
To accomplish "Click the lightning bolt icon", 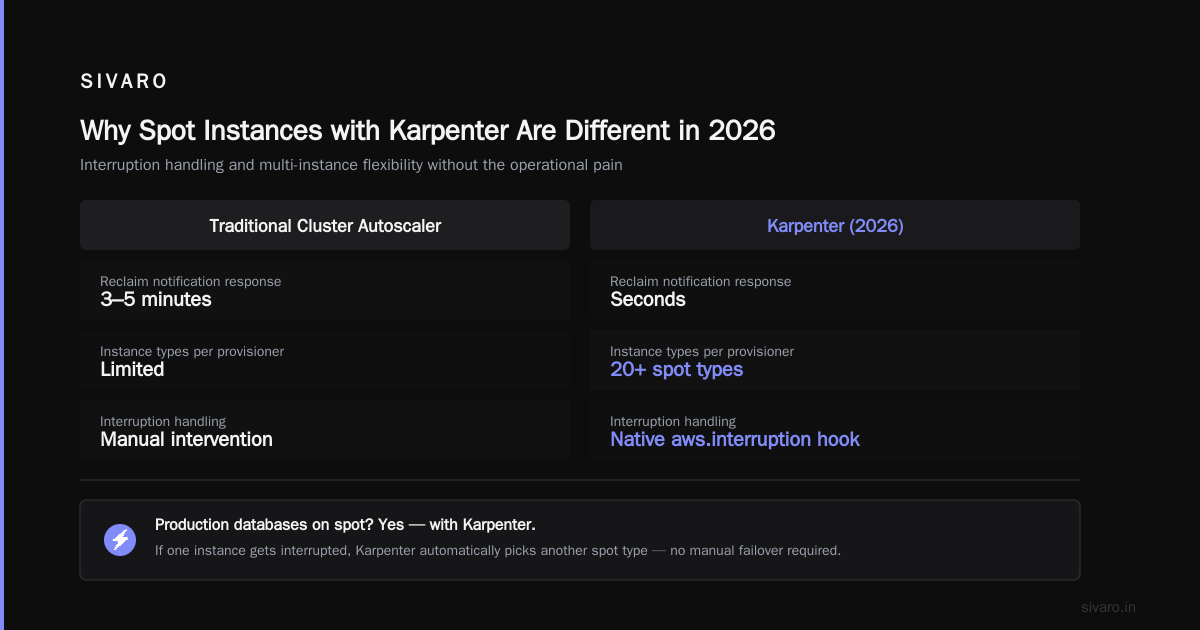I will (x=120, y=540).
